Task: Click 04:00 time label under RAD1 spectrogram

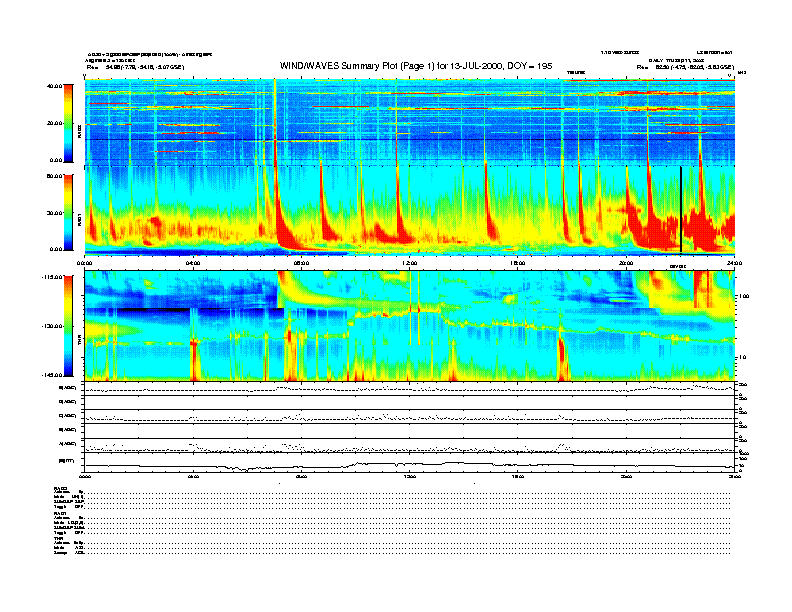Action: point(193,263)
